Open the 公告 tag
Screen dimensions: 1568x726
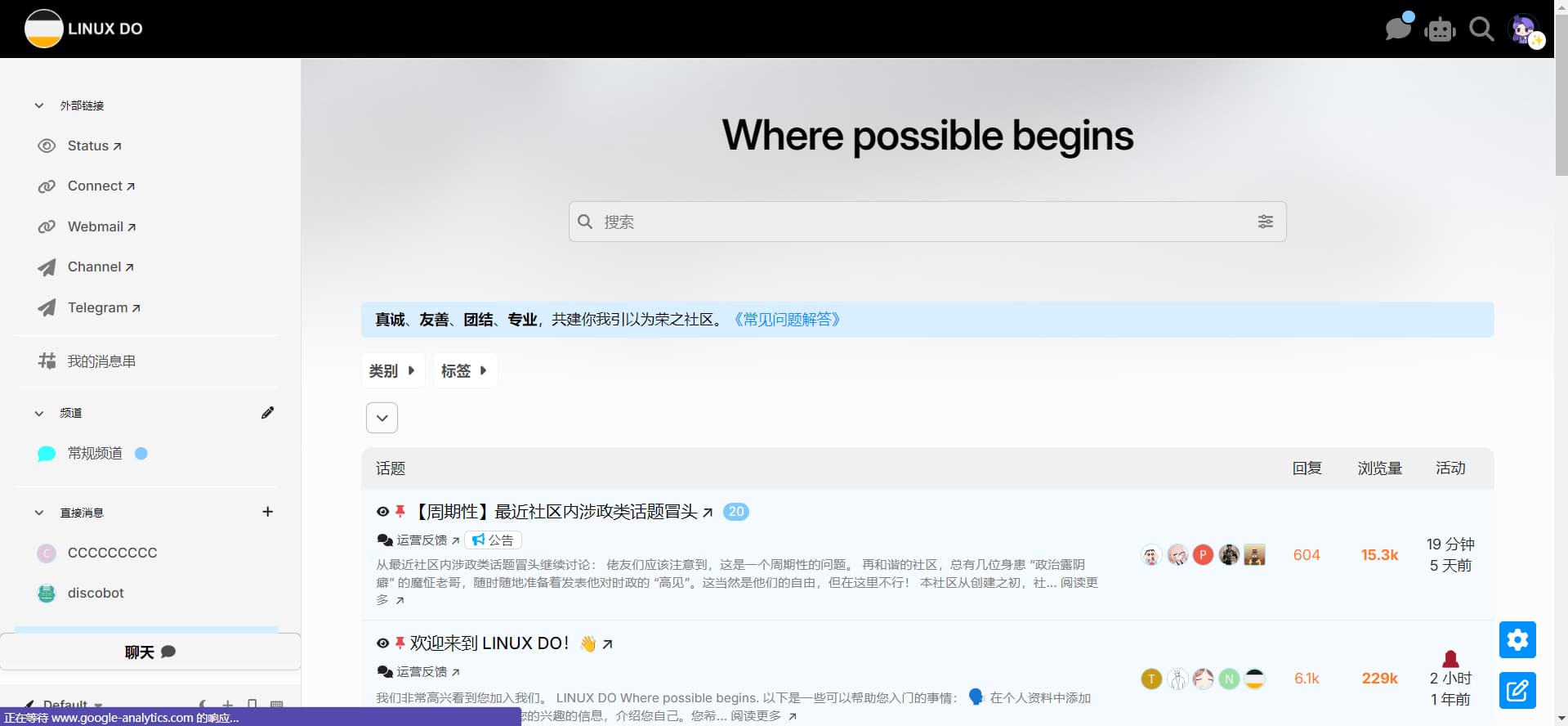(x=493, y=540)
